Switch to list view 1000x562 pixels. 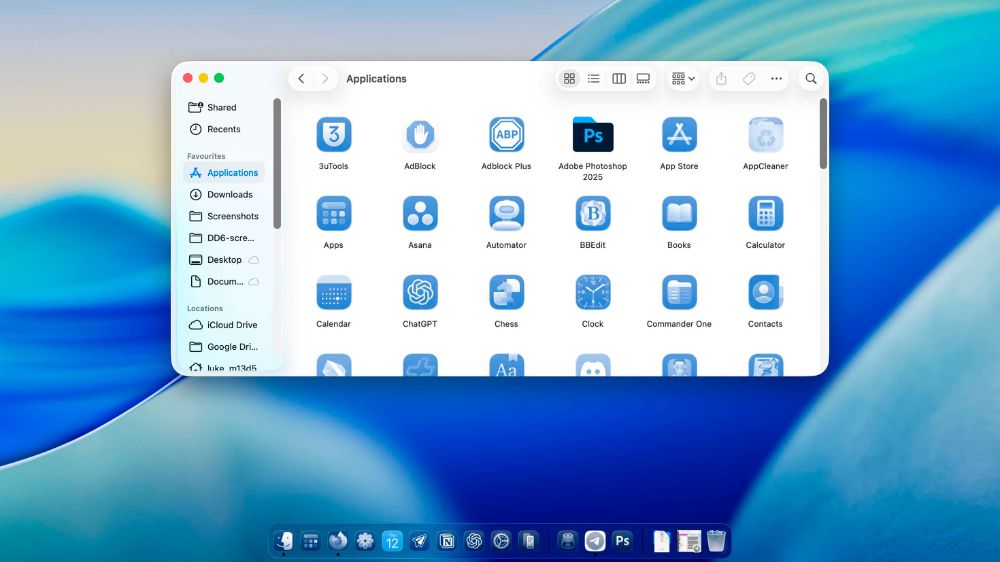[594, 78]
